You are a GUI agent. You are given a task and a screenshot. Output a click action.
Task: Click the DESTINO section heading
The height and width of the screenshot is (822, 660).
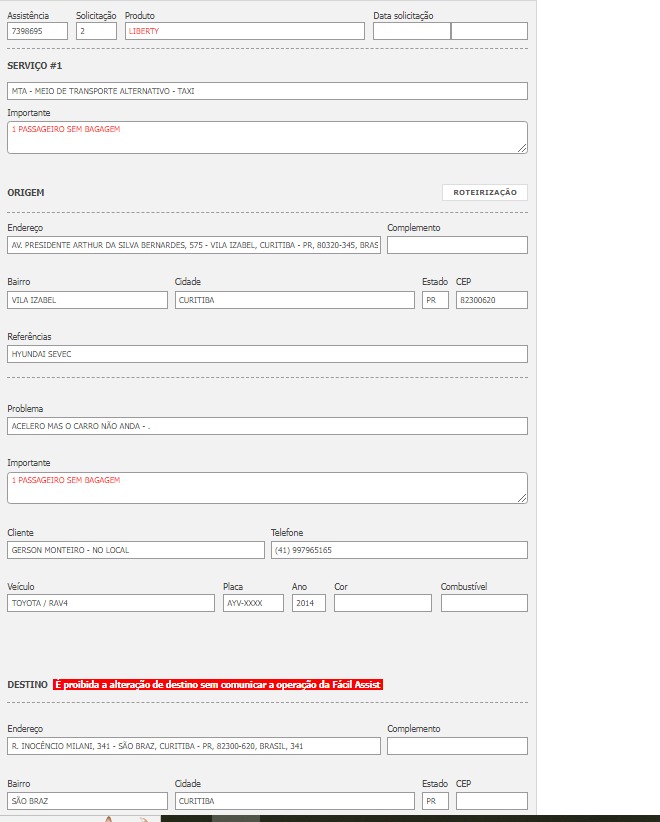[27, 685]
